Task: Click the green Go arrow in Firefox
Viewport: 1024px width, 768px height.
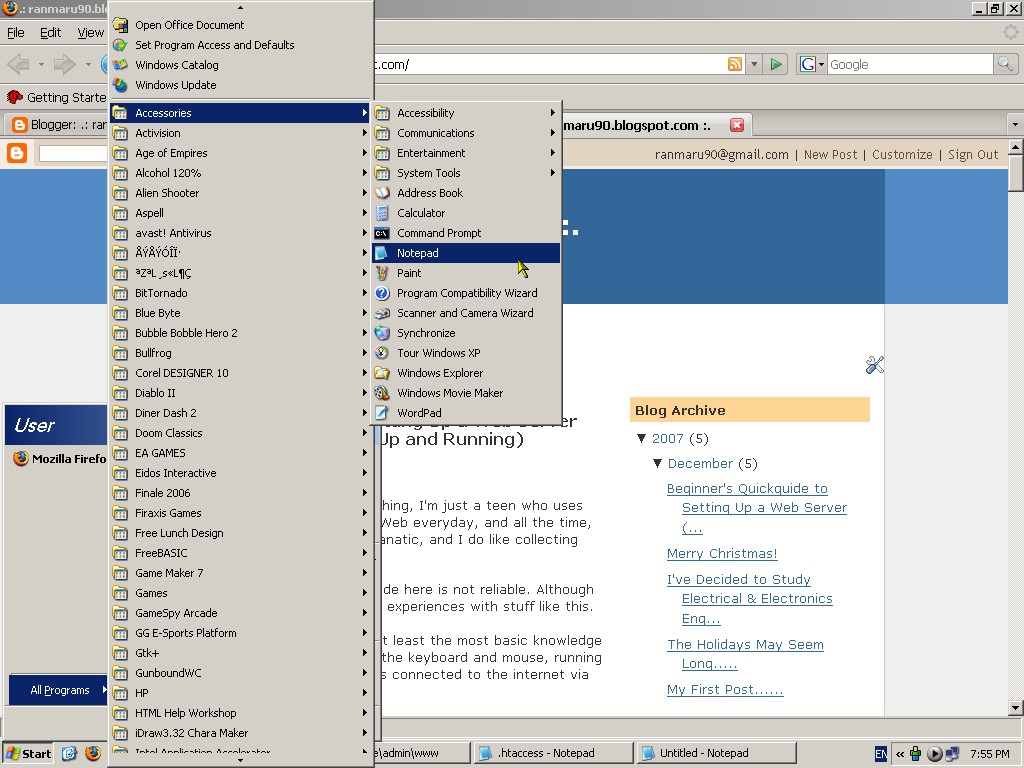Action: coord(776,64)
